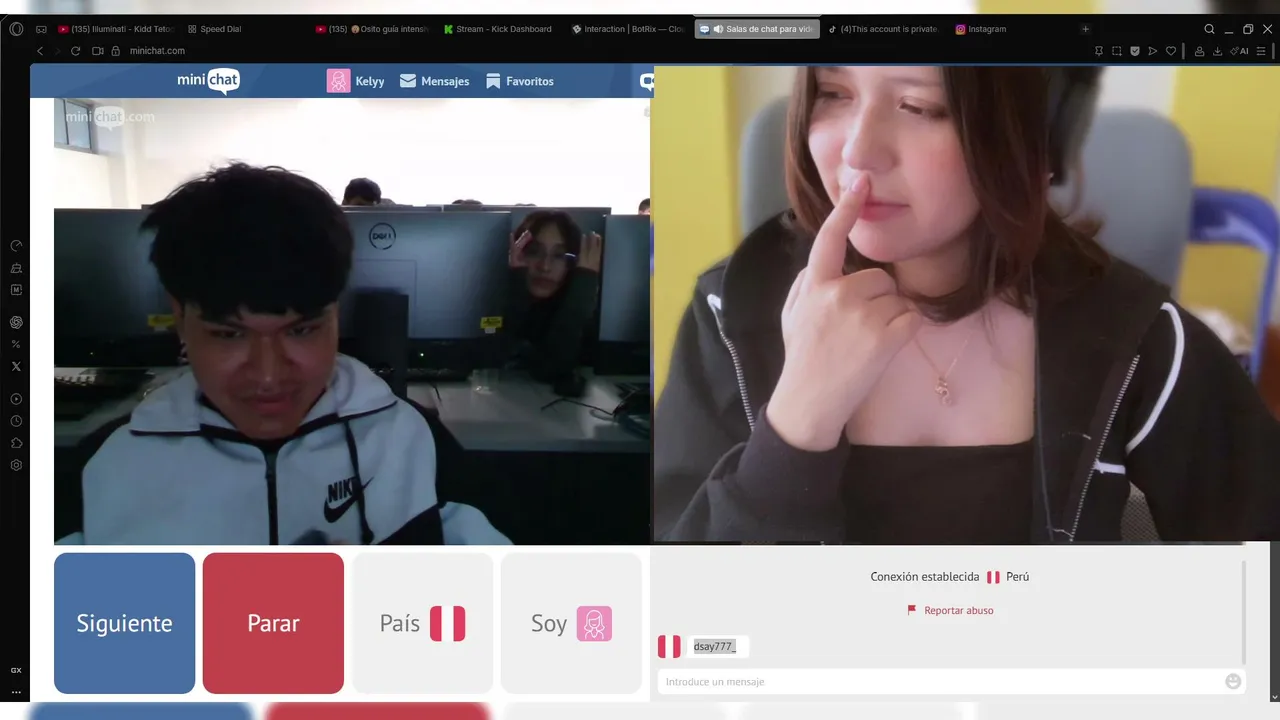Open a new browser tab

(x=1086, y=29)
